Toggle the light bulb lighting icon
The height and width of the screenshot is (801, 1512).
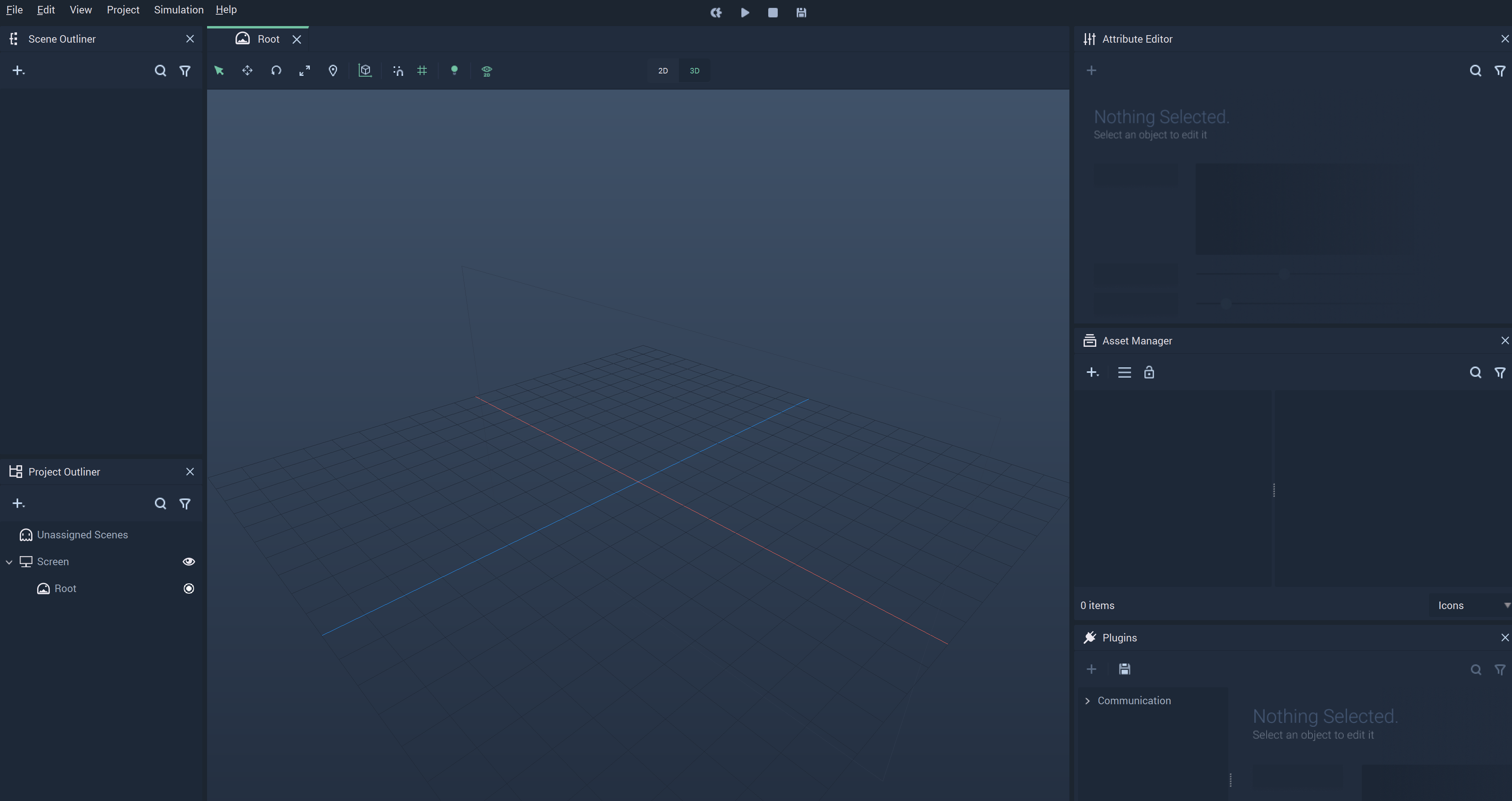454,70
